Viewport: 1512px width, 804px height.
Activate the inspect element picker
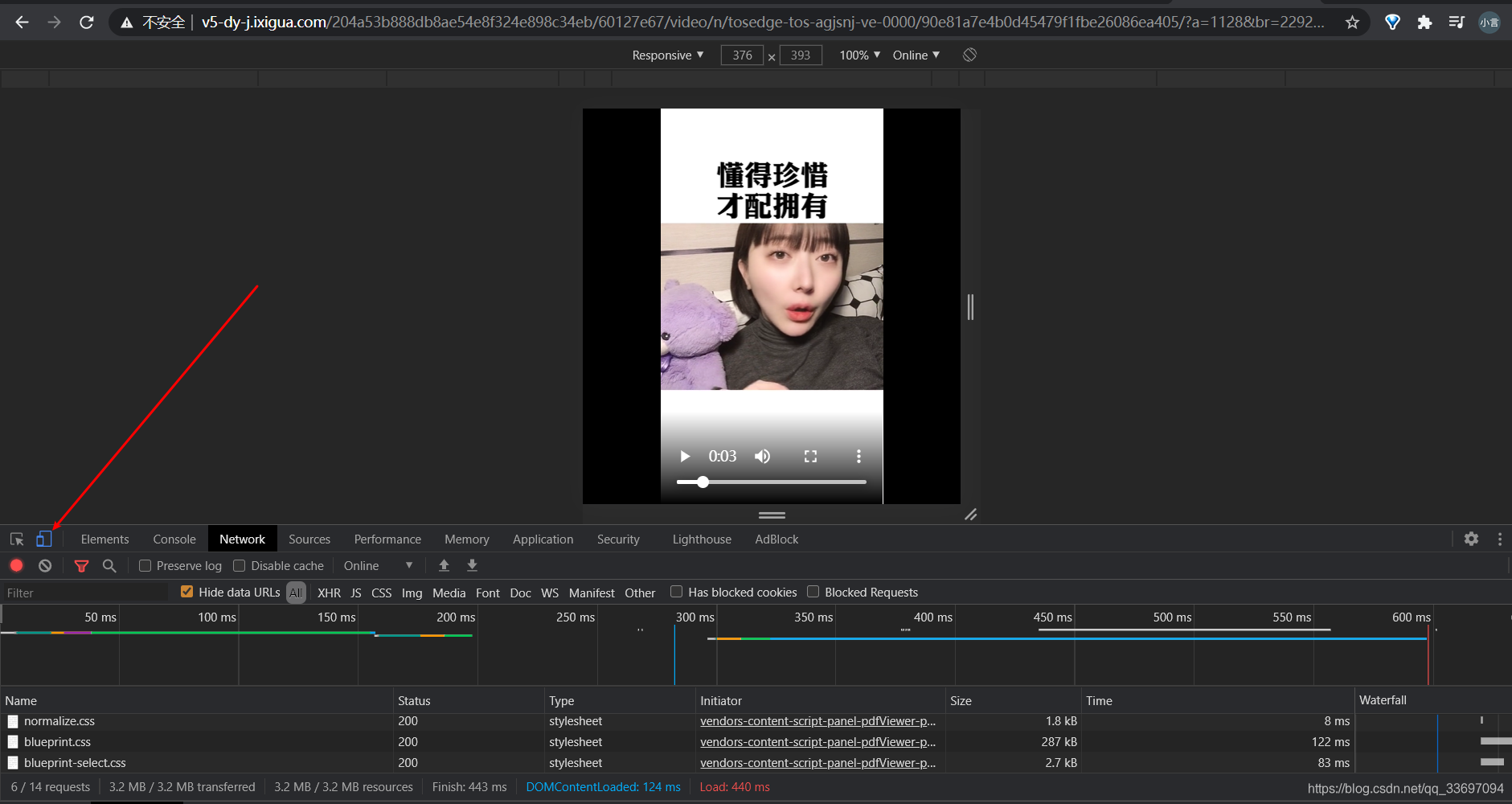point(17,539)
